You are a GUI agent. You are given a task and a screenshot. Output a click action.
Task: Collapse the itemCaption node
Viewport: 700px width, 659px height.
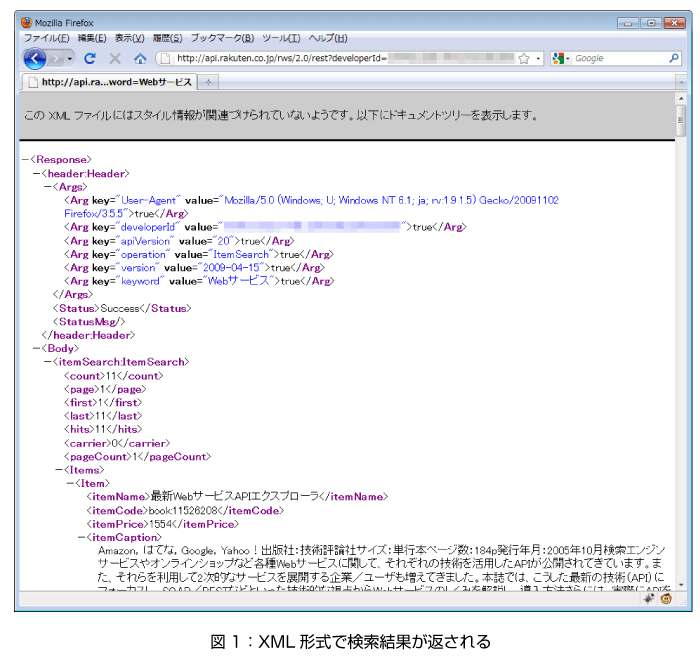[x=81, y=537]
